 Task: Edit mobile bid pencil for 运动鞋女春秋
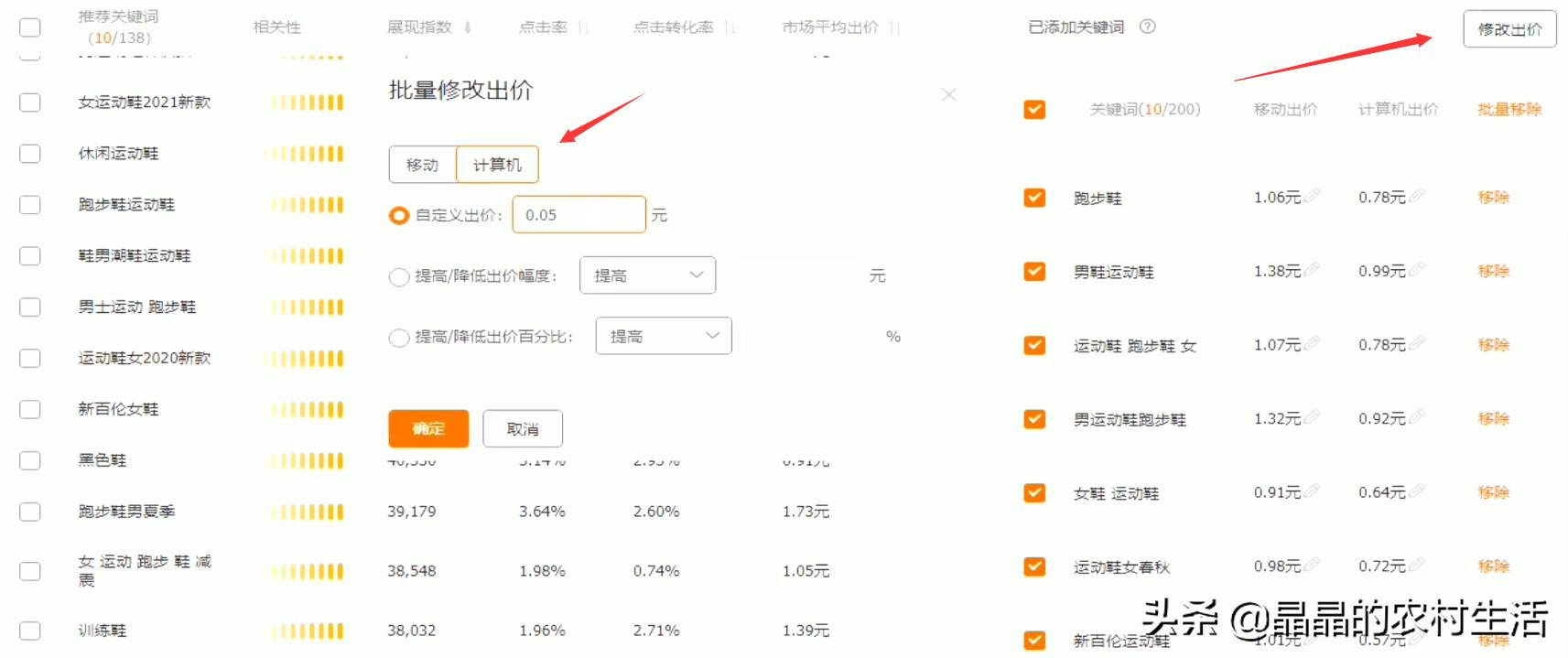[1312, 565]
